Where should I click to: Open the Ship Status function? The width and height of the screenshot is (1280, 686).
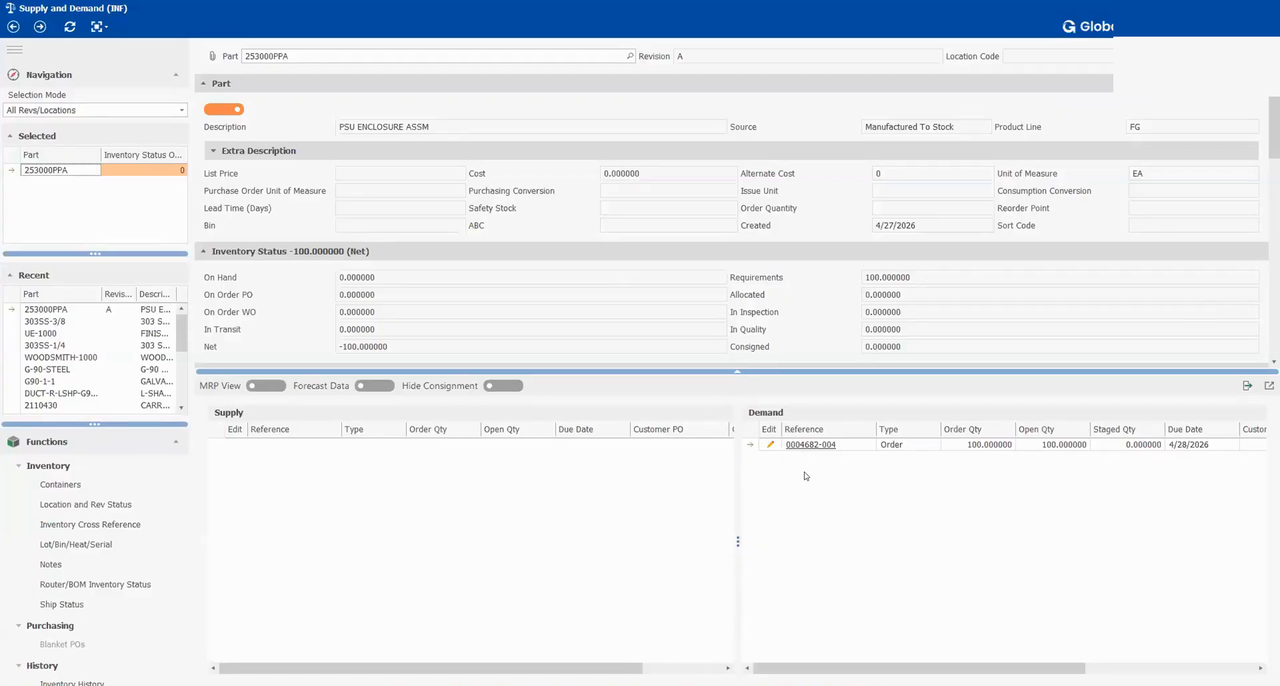click(x=62, y=605)
